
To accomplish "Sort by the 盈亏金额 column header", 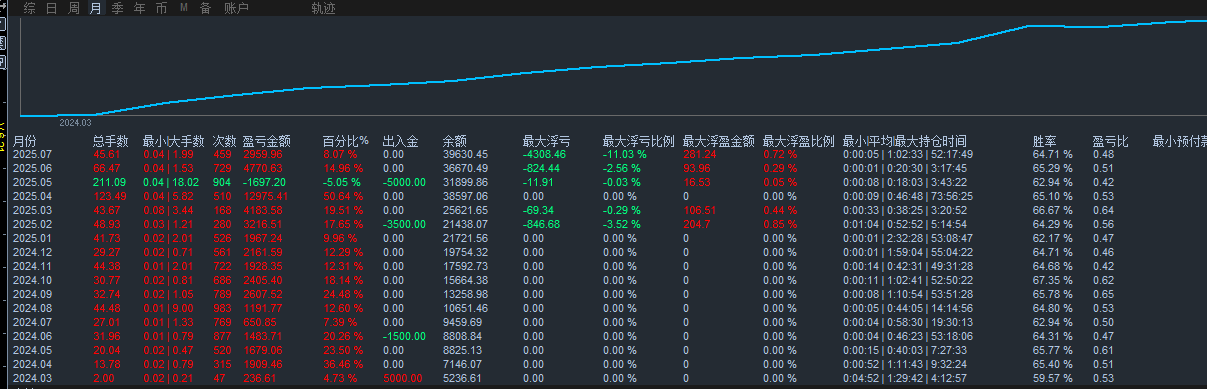I will pyautogui.click(x=266, y=141).
